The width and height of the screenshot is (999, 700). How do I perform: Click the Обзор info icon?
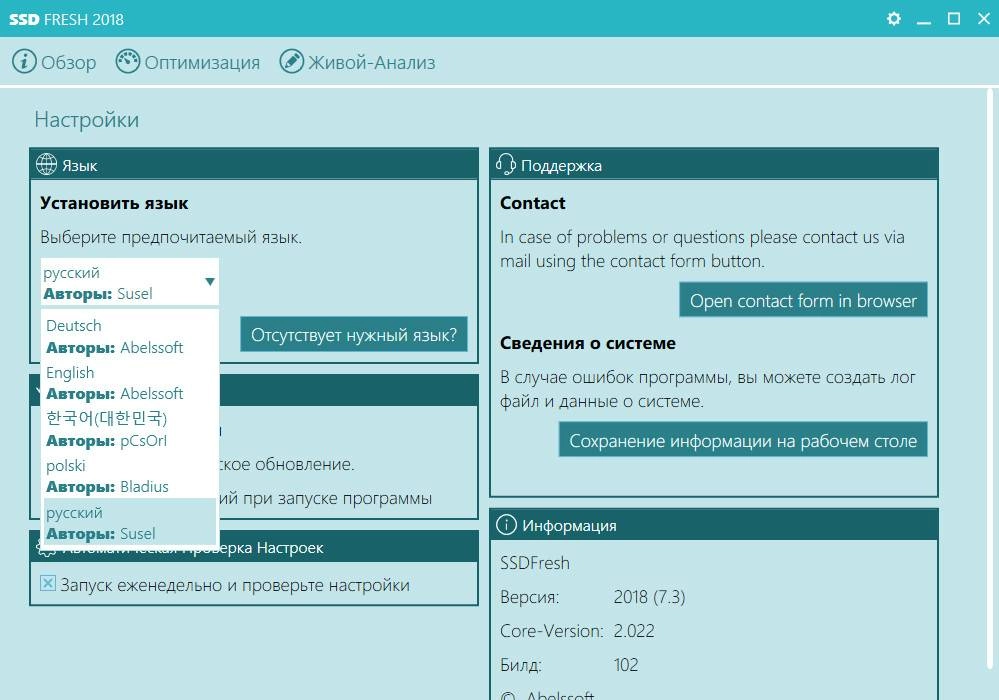(x=24, y=62)
